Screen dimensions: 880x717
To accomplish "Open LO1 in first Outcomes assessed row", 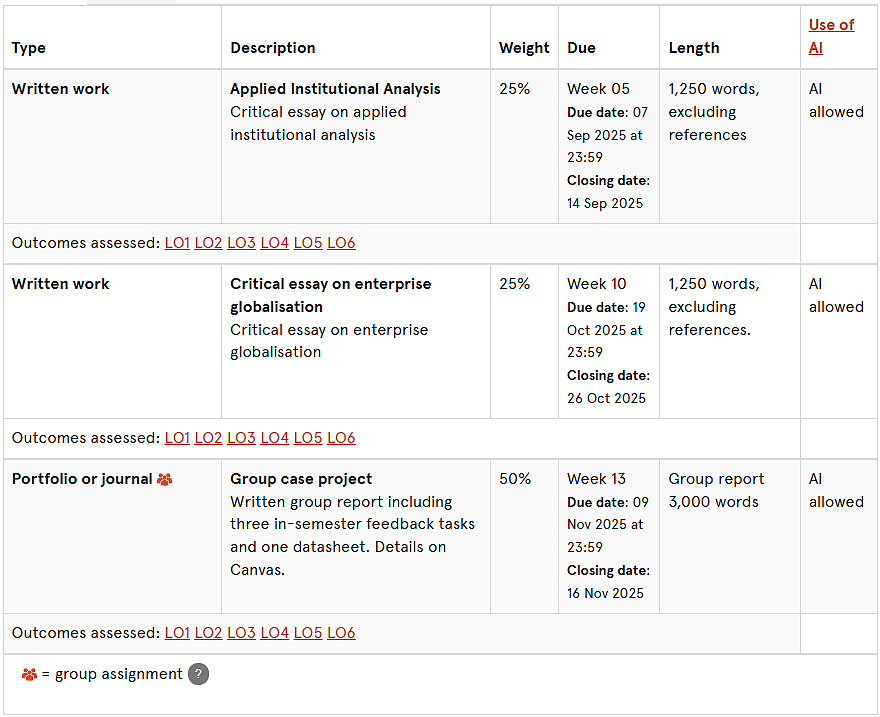I will pos(177,243).
